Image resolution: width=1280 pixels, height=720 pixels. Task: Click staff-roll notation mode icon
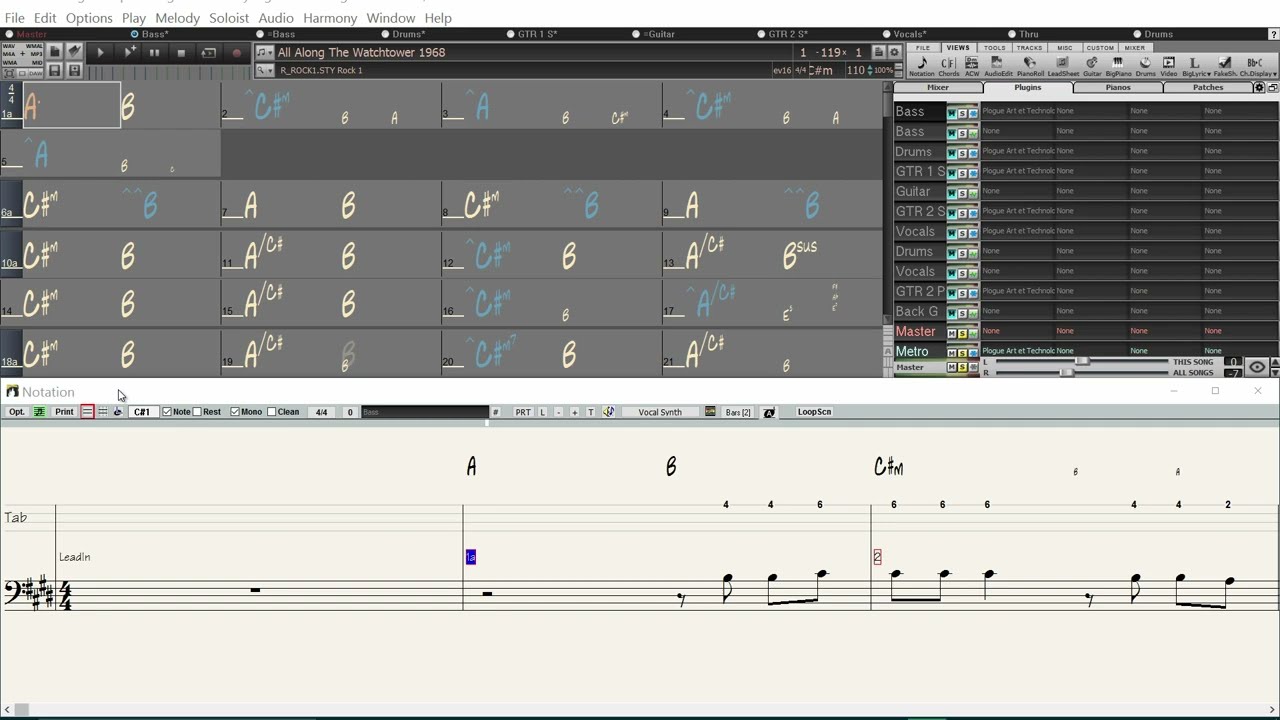tap(87, 412)
